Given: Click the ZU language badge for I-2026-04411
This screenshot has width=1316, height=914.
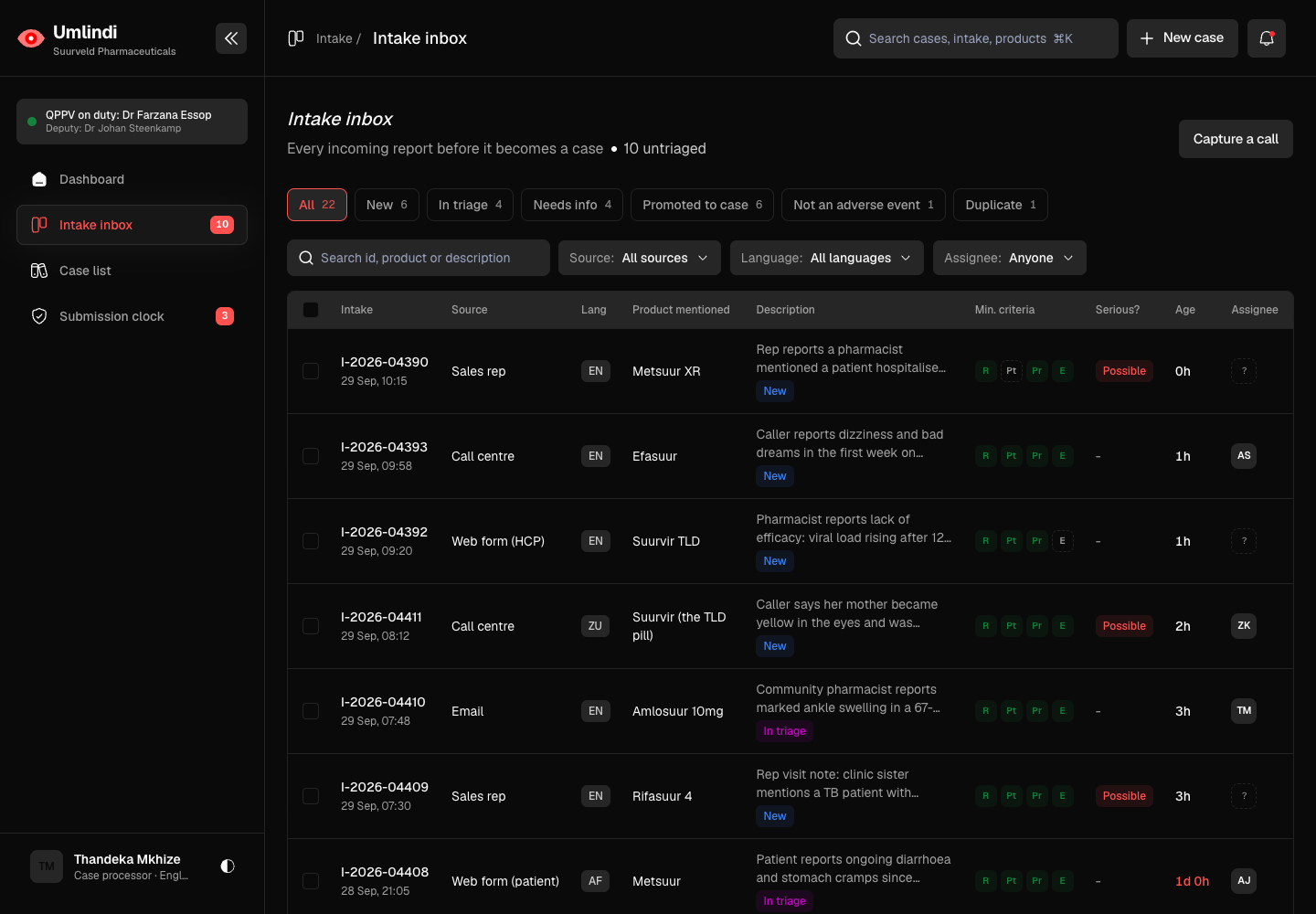Looking at the screenshot, I should [x=595, y=626].
